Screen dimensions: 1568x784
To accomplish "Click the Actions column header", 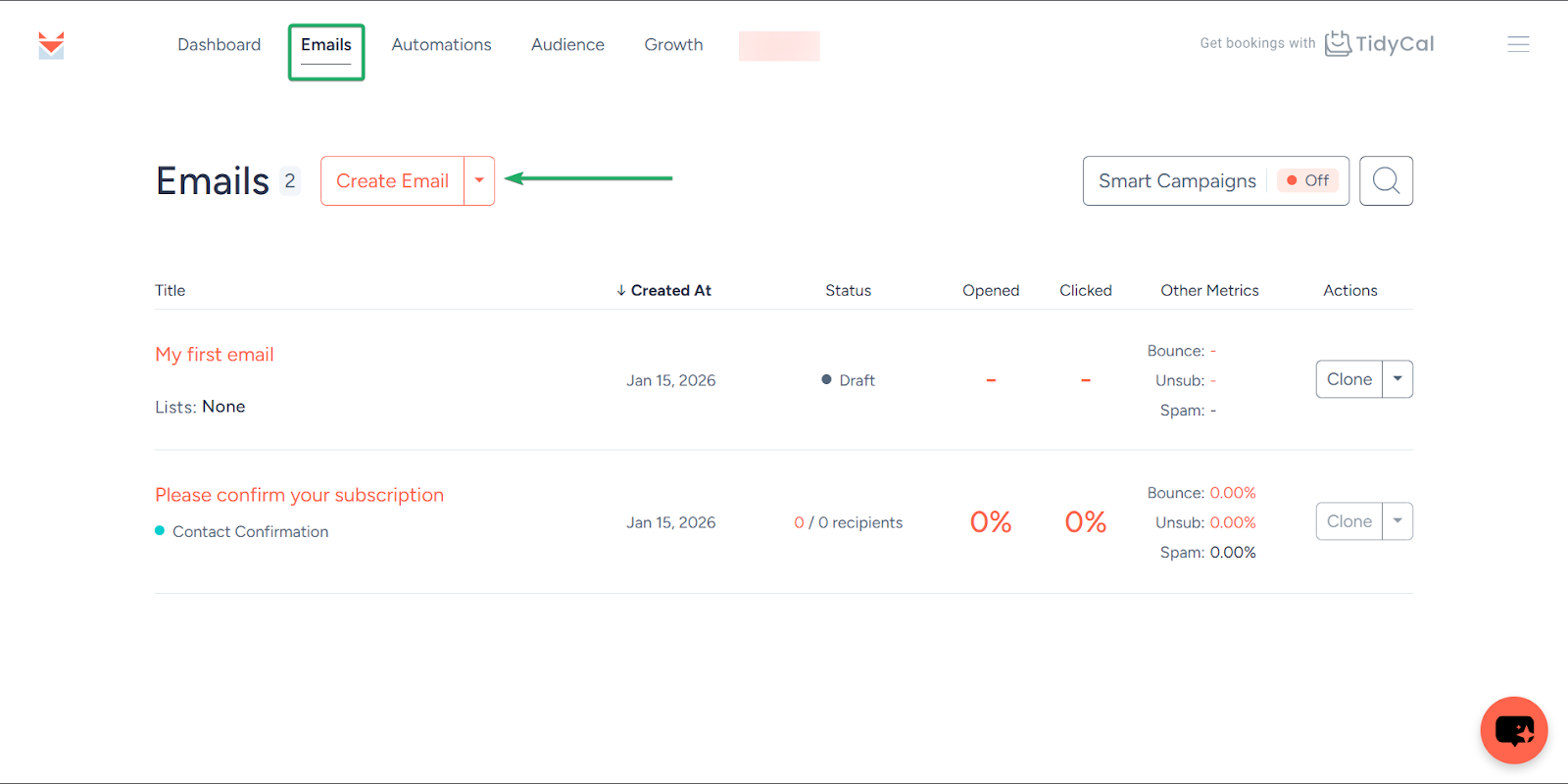I will 1350,290.
